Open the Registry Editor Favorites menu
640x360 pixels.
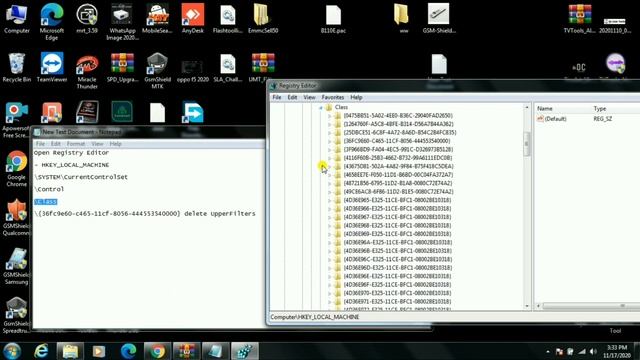pos(333,97)
